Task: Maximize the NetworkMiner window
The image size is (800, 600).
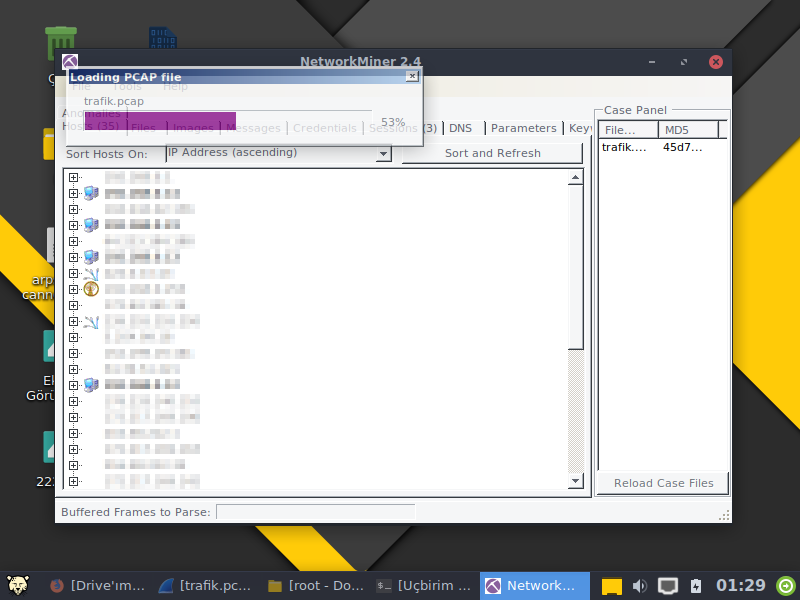Action: point(684,62)
